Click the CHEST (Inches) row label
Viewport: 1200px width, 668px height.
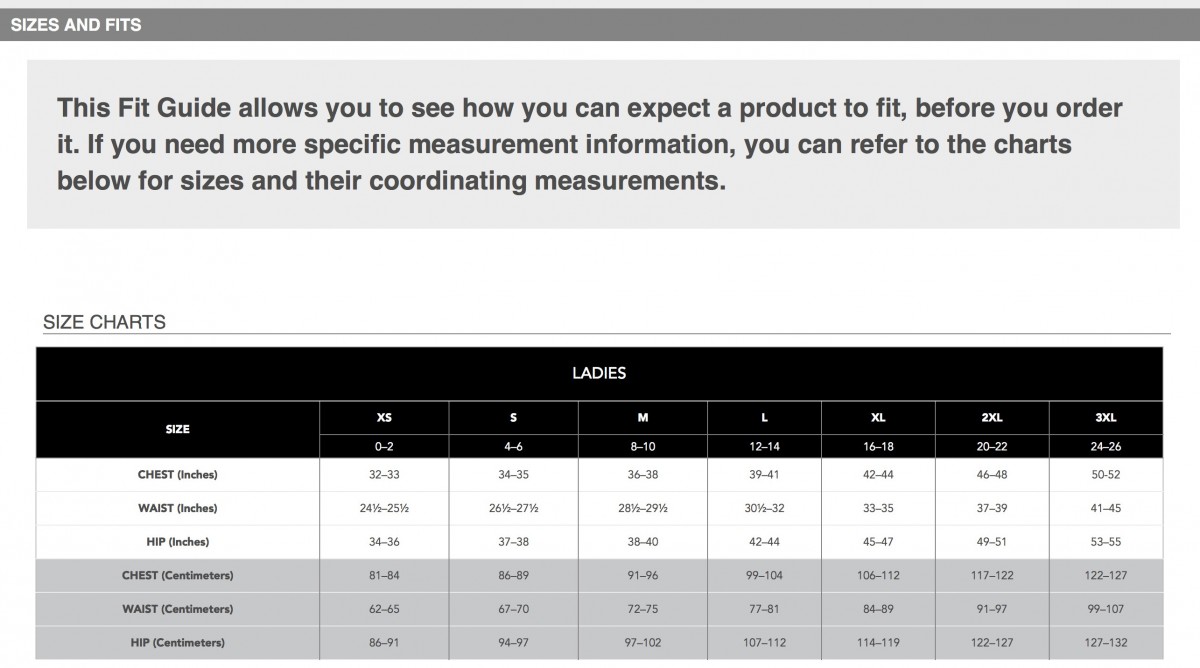177,475
